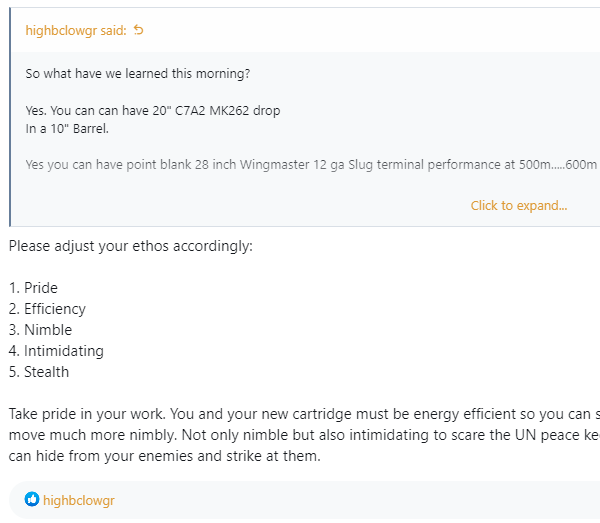Click the thumbs-up like icon
Screen dimensions: 600x523
pos(32,499)
